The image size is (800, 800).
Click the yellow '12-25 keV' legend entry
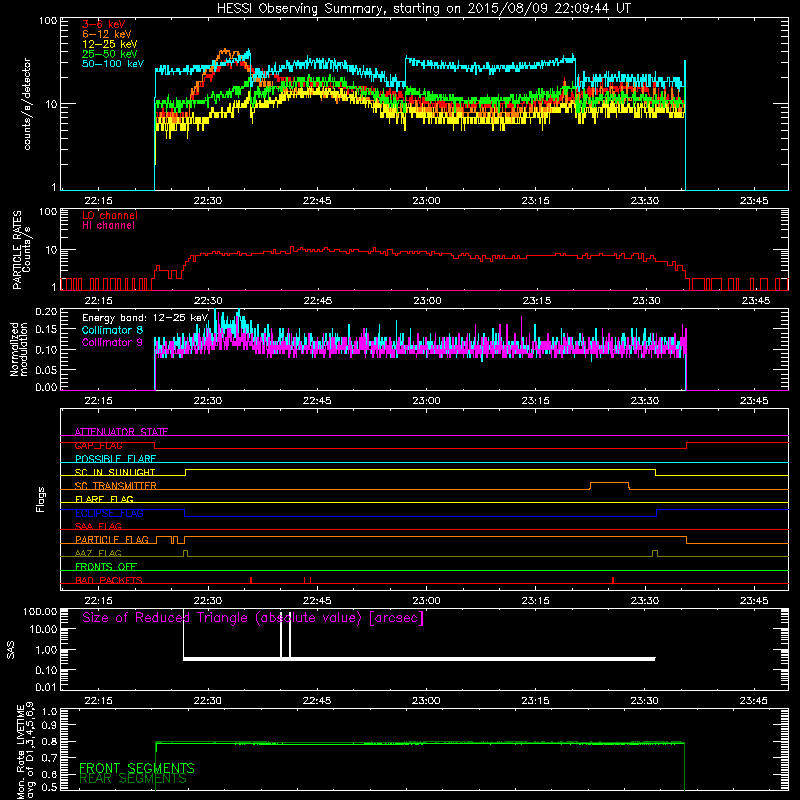(x=110, y=44)
